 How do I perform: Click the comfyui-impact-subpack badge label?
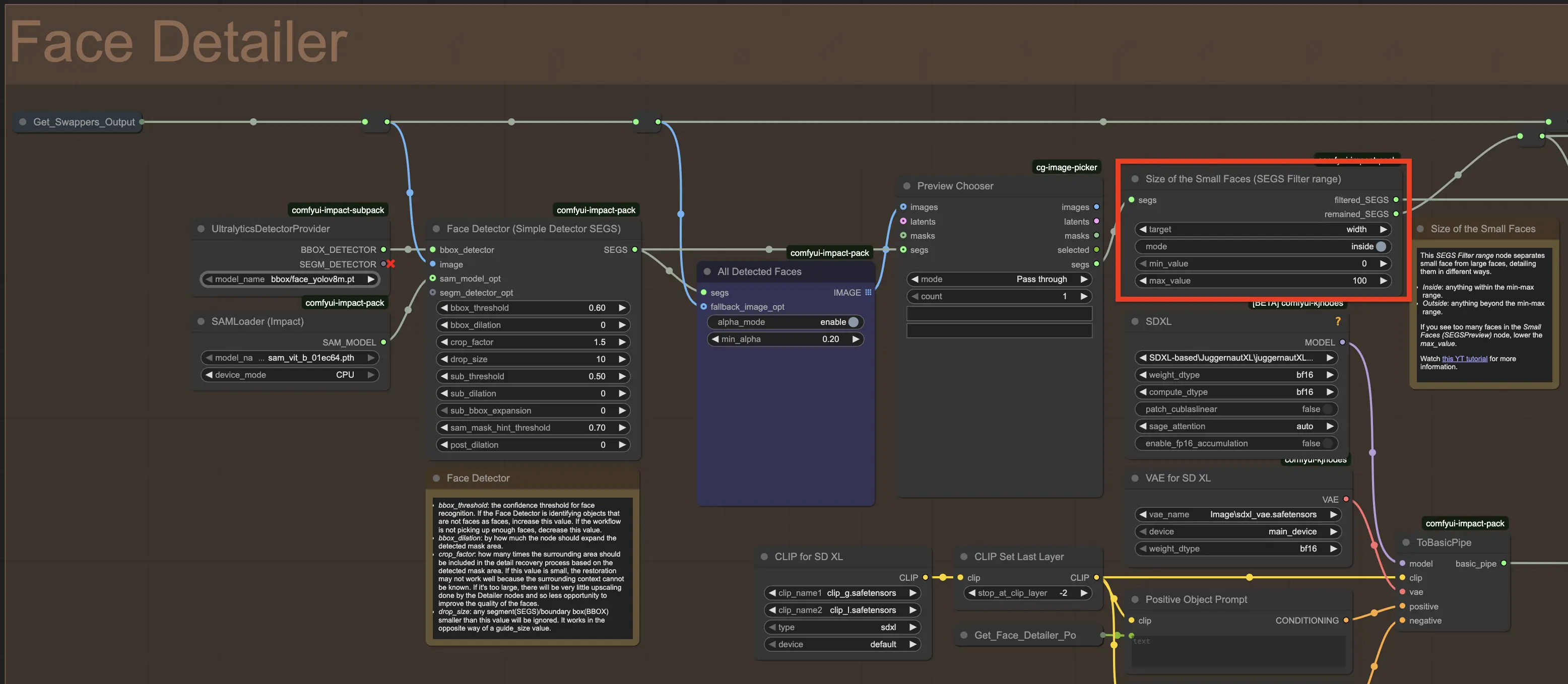(x=338, y=210)
